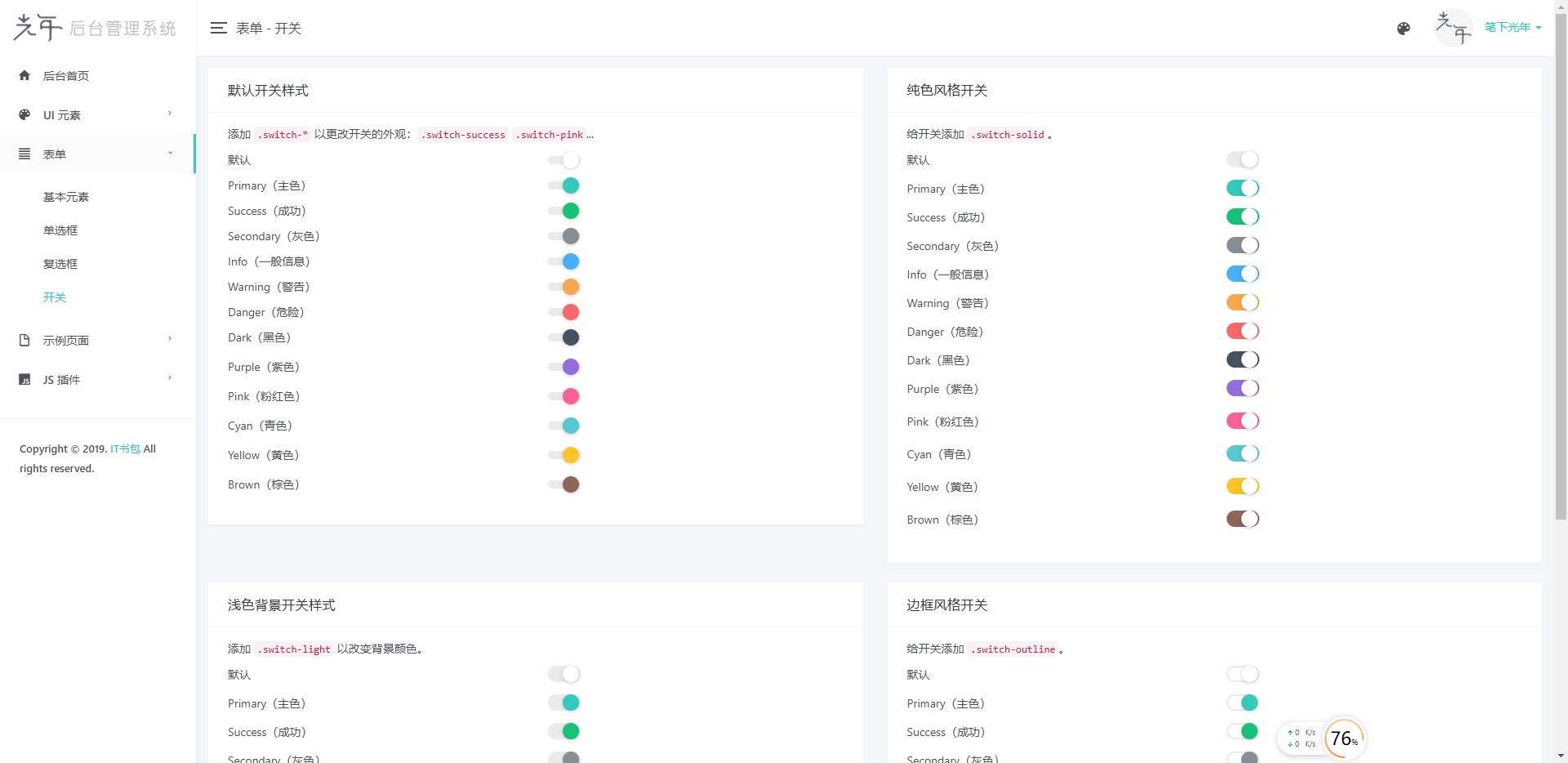Click the hamburger menu toggle icon
This screenshot has width=1568, height=763.
pos(218,29)
